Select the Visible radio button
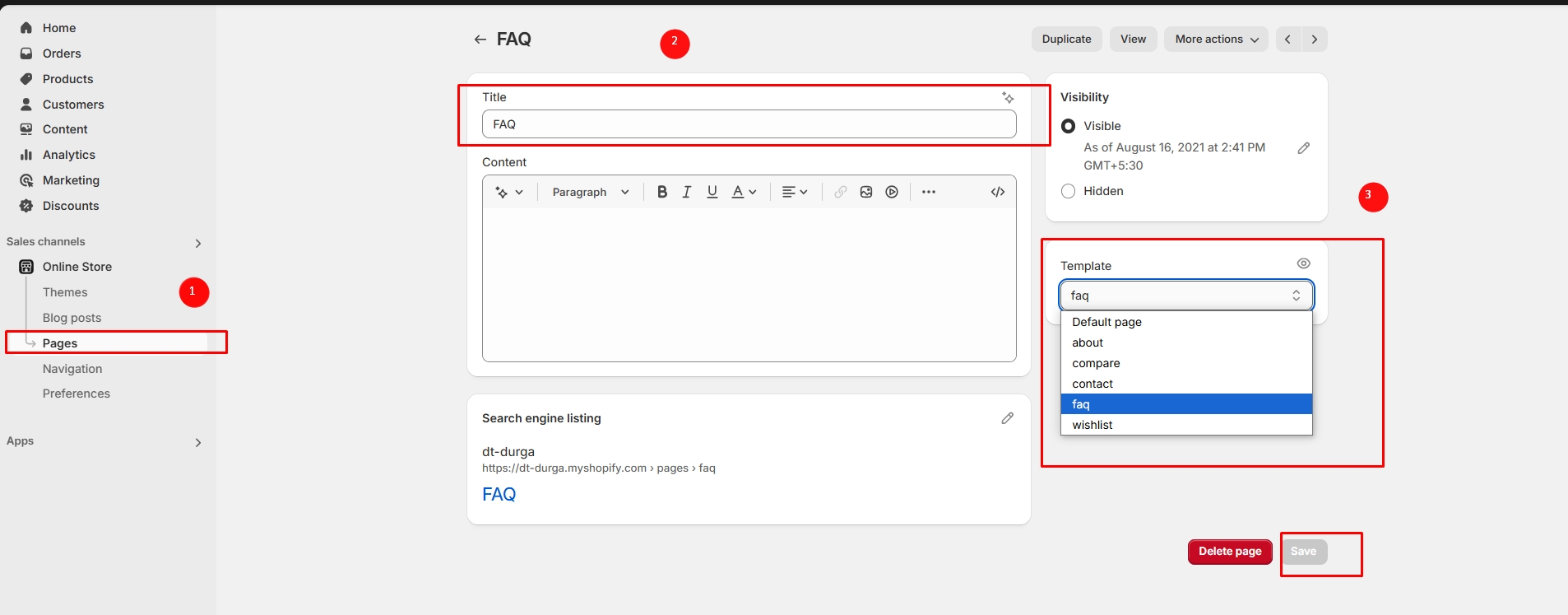This screenshot has height=615, width=1568. point(1069,126)
